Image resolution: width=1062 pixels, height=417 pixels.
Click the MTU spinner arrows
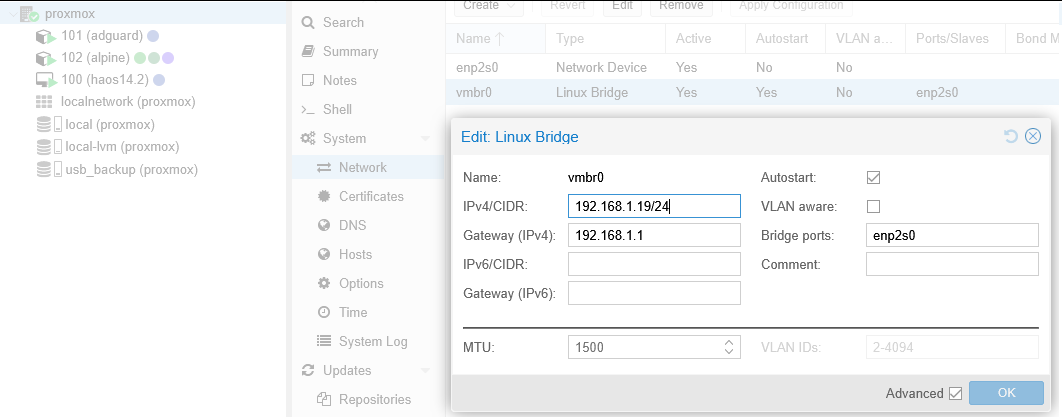click(x=729, y=348)
